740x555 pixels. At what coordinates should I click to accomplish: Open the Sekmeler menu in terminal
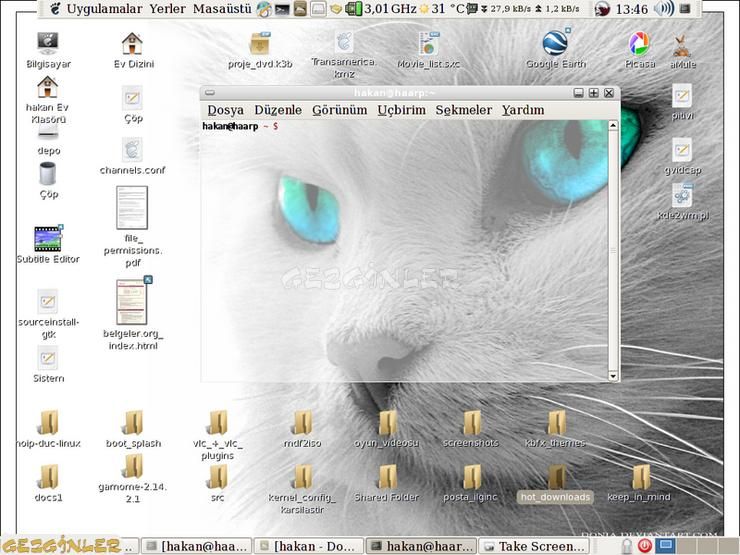pyautogui.click(x=463, y=110)
